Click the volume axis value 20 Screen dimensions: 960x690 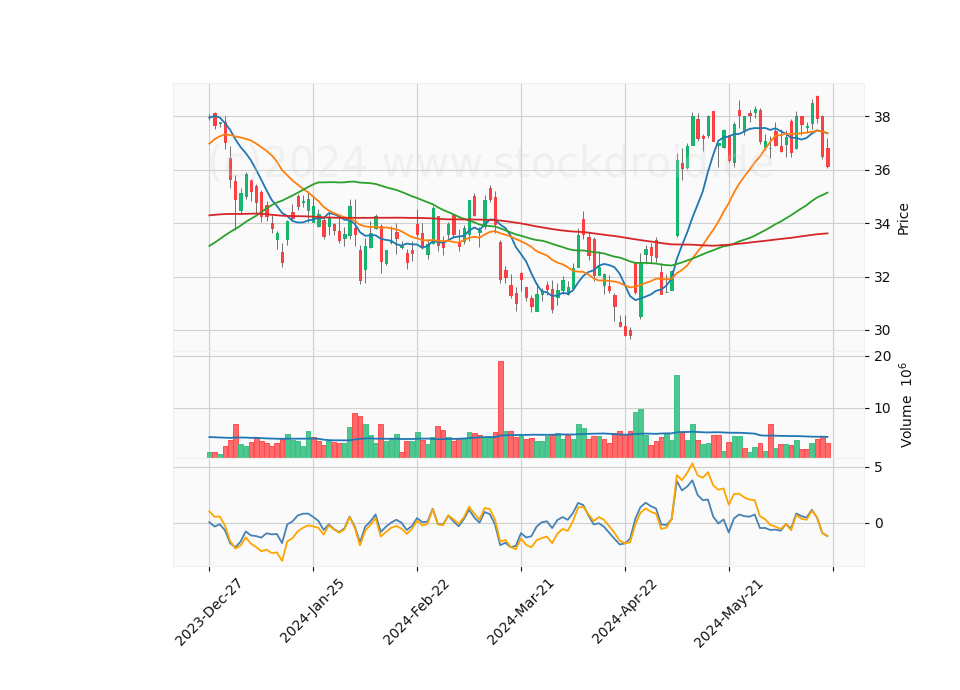tap(882, 356)
